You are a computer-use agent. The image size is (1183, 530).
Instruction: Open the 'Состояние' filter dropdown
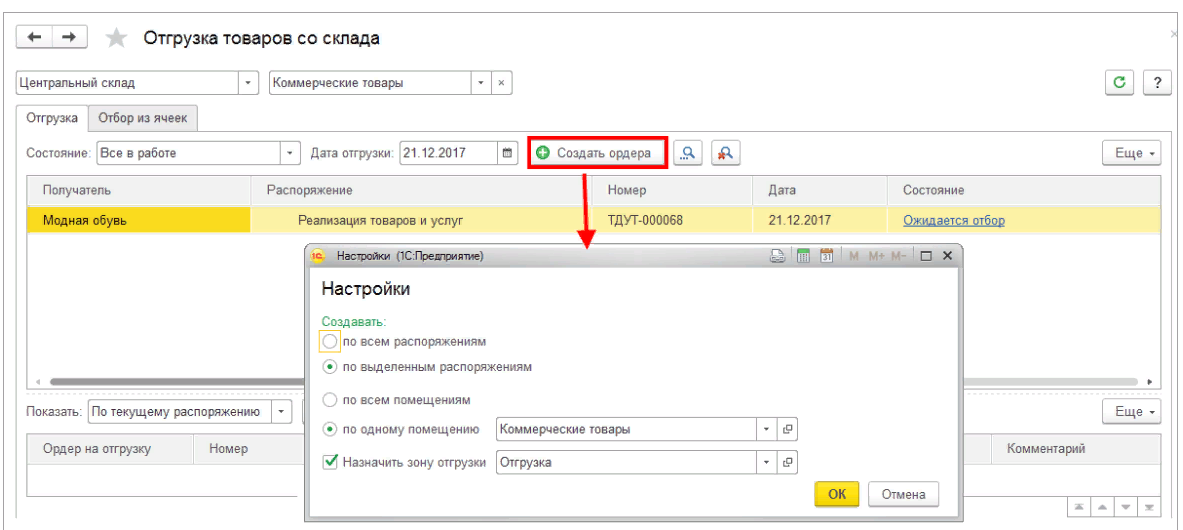tap(291, 153)
